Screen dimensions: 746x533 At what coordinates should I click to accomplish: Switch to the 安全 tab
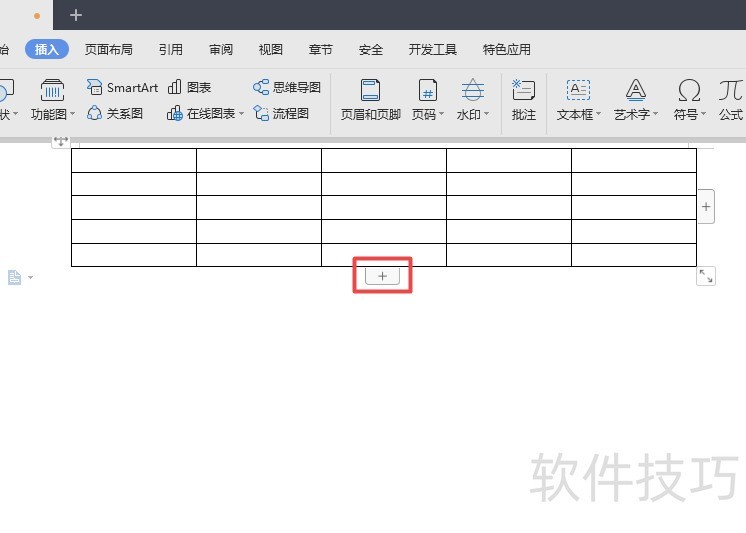[x=371, y=49]
